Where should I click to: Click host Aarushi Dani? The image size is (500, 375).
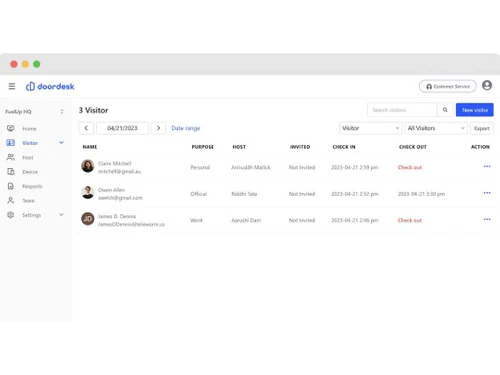coord(246,220)
